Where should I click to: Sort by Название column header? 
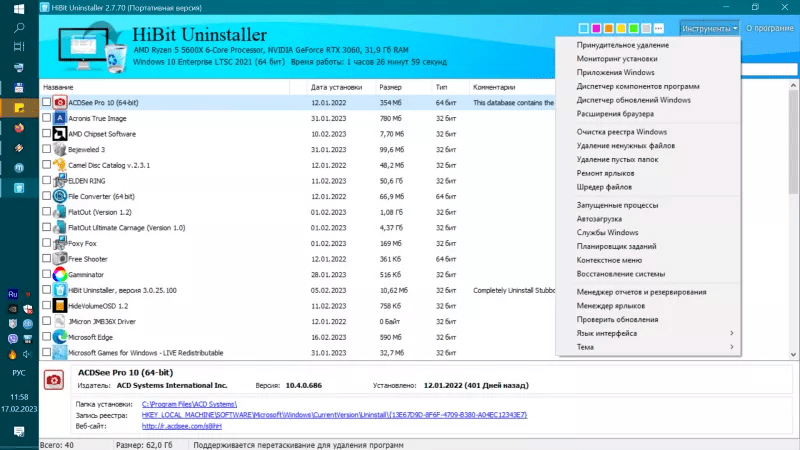click(164, 87)
